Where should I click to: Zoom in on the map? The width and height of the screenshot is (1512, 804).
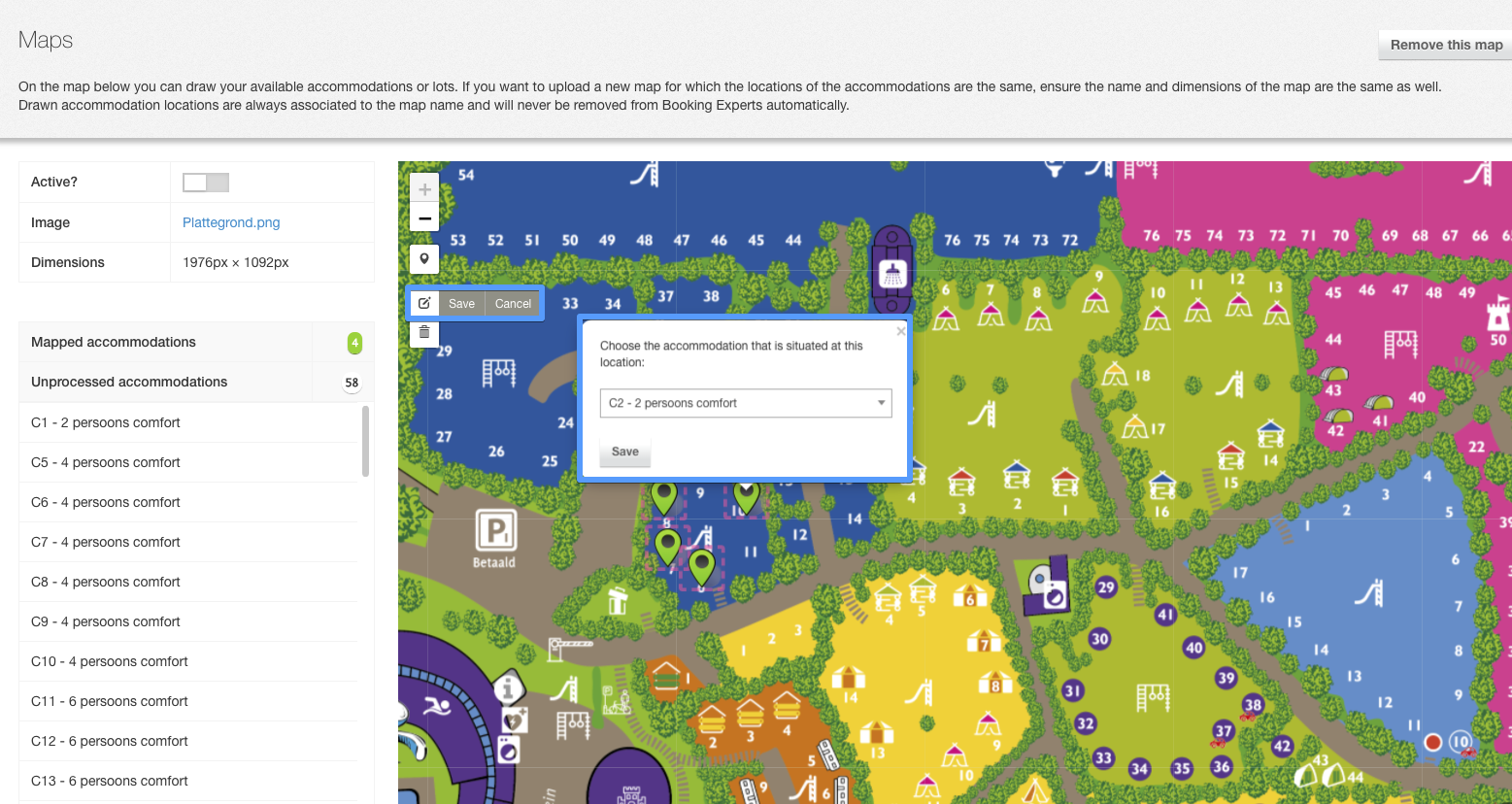click(x=424, y=189)
